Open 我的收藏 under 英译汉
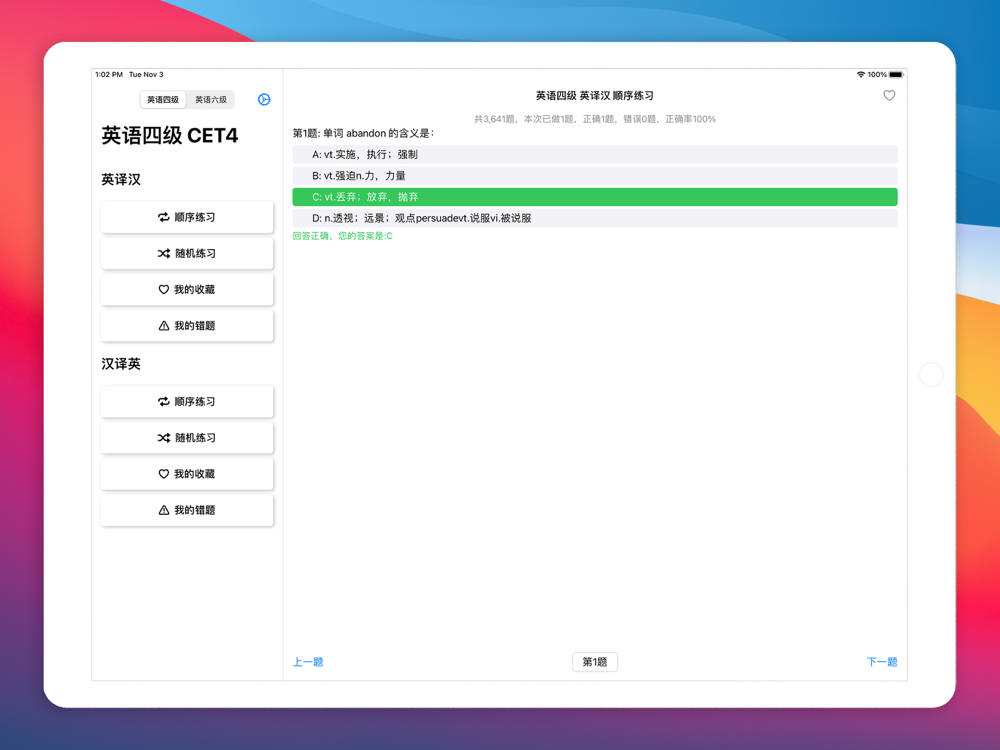This screenshot has height=750, width=1000. (x=187, y=290)
